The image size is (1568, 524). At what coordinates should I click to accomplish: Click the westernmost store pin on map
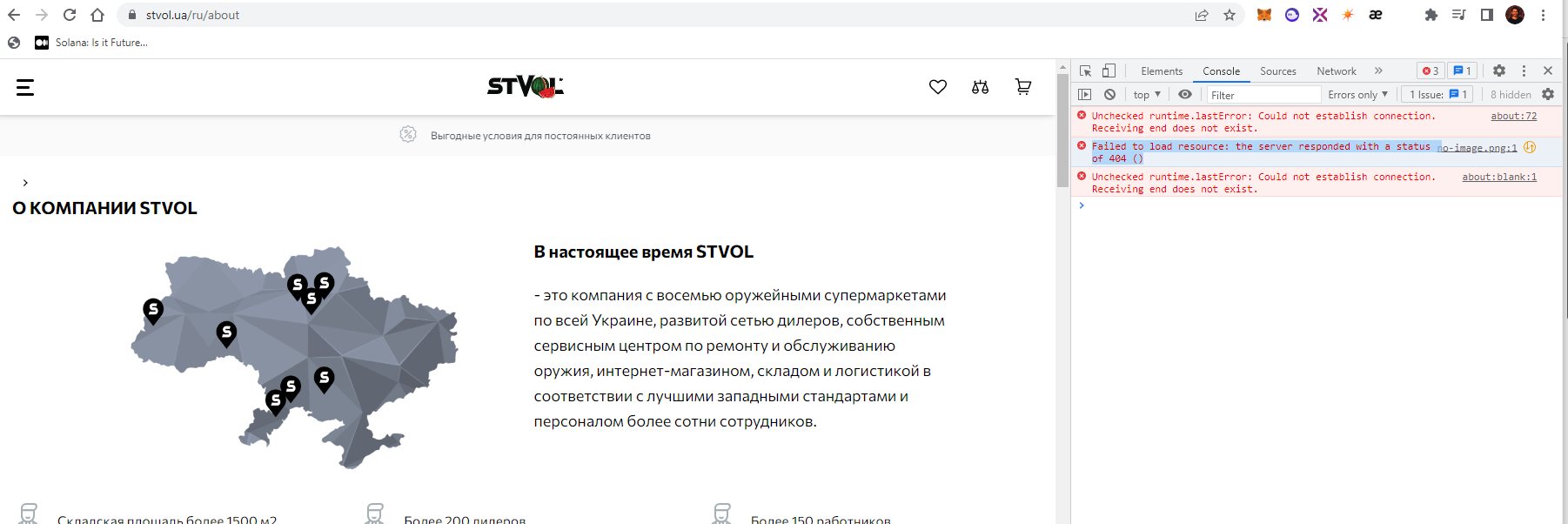click(x=153, y=311)
